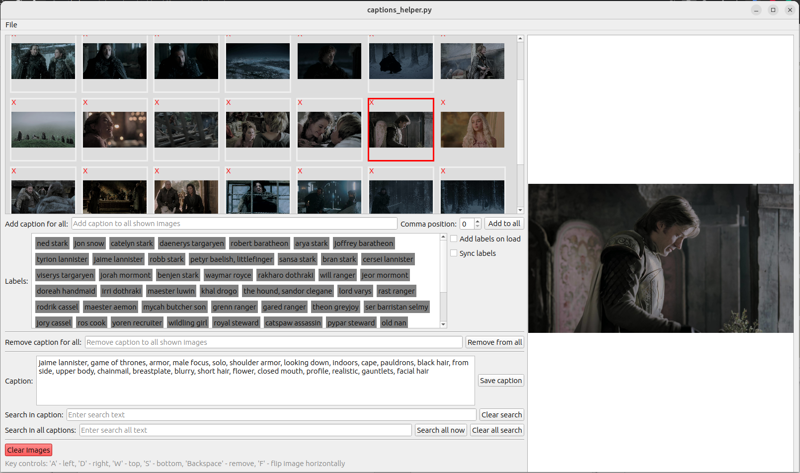Click the Save caption button
This screenshot has height=473, width=800.
tap(501, 381)
